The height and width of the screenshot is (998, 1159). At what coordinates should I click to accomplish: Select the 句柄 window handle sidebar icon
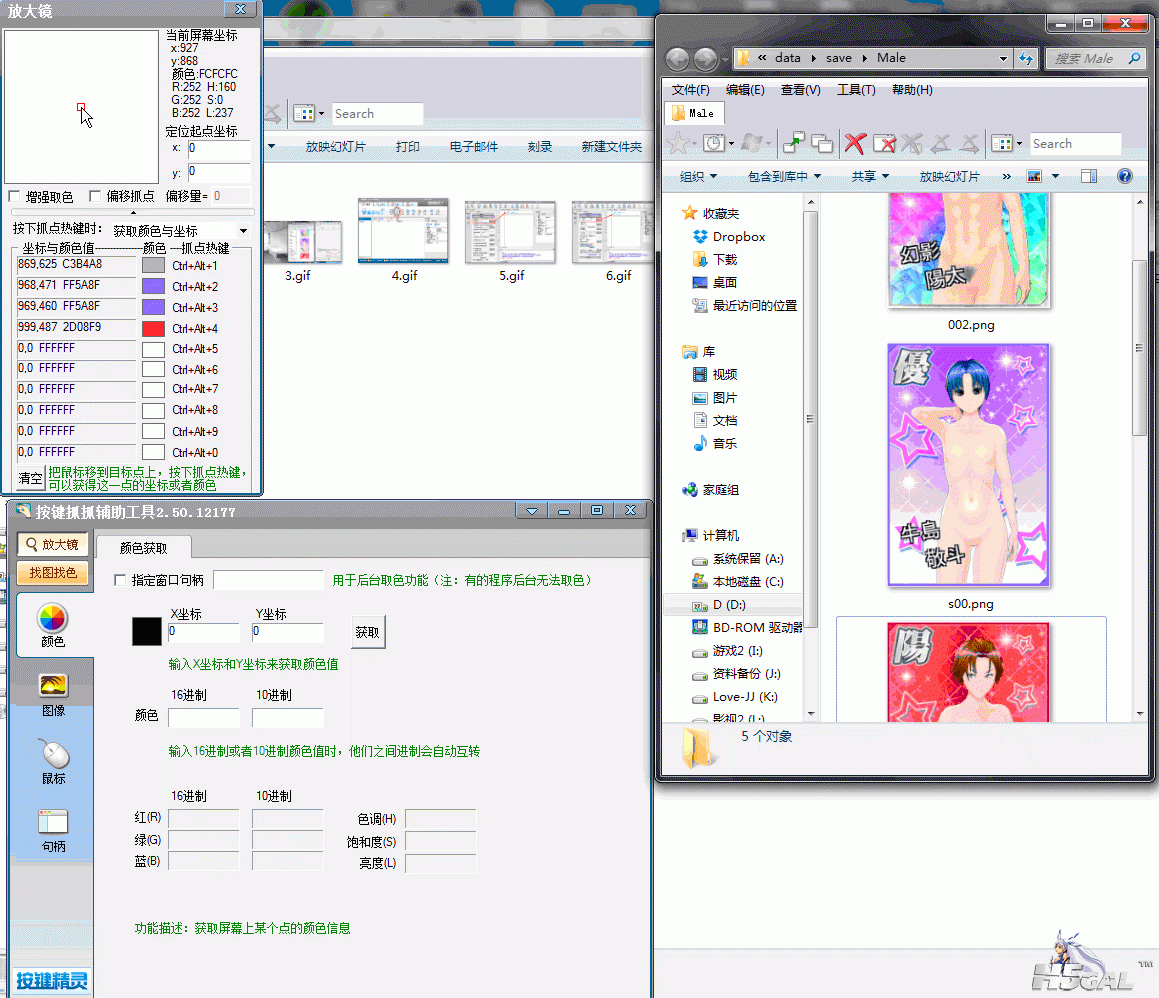point(52,831)
